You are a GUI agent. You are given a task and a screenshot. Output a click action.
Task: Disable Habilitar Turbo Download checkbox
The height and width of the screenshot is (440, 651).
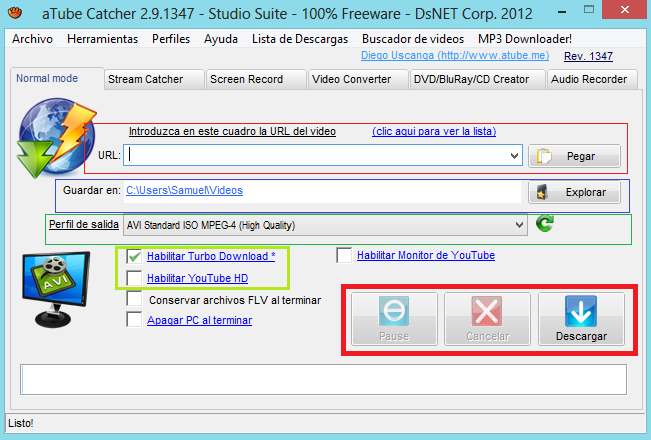point(134,256)
